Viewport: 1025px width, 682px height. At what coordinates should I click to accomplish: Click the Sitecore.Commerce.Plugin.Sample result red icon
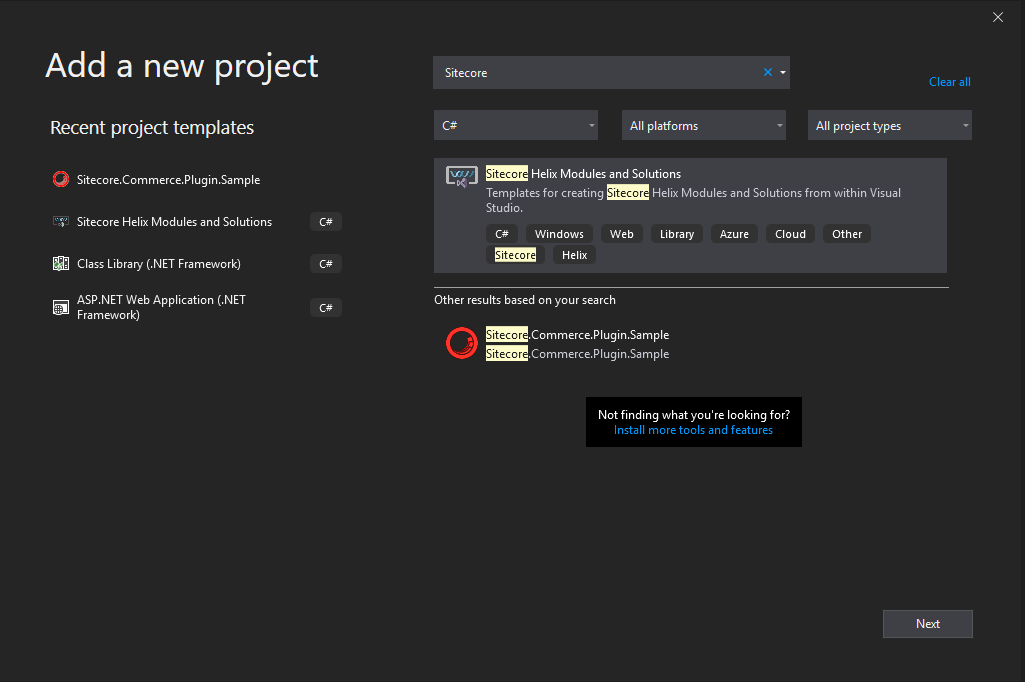[462, 343]
